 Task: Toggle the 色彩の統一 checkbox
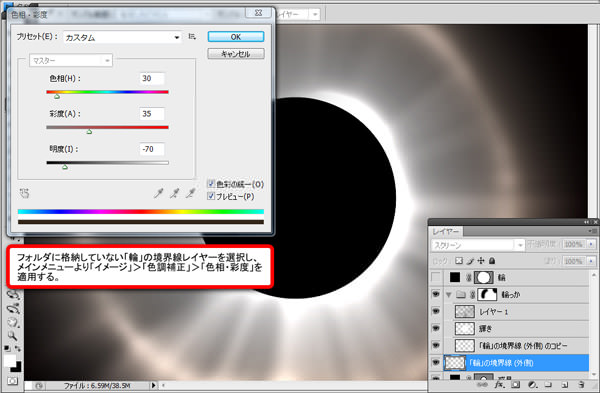pos(211,184)
